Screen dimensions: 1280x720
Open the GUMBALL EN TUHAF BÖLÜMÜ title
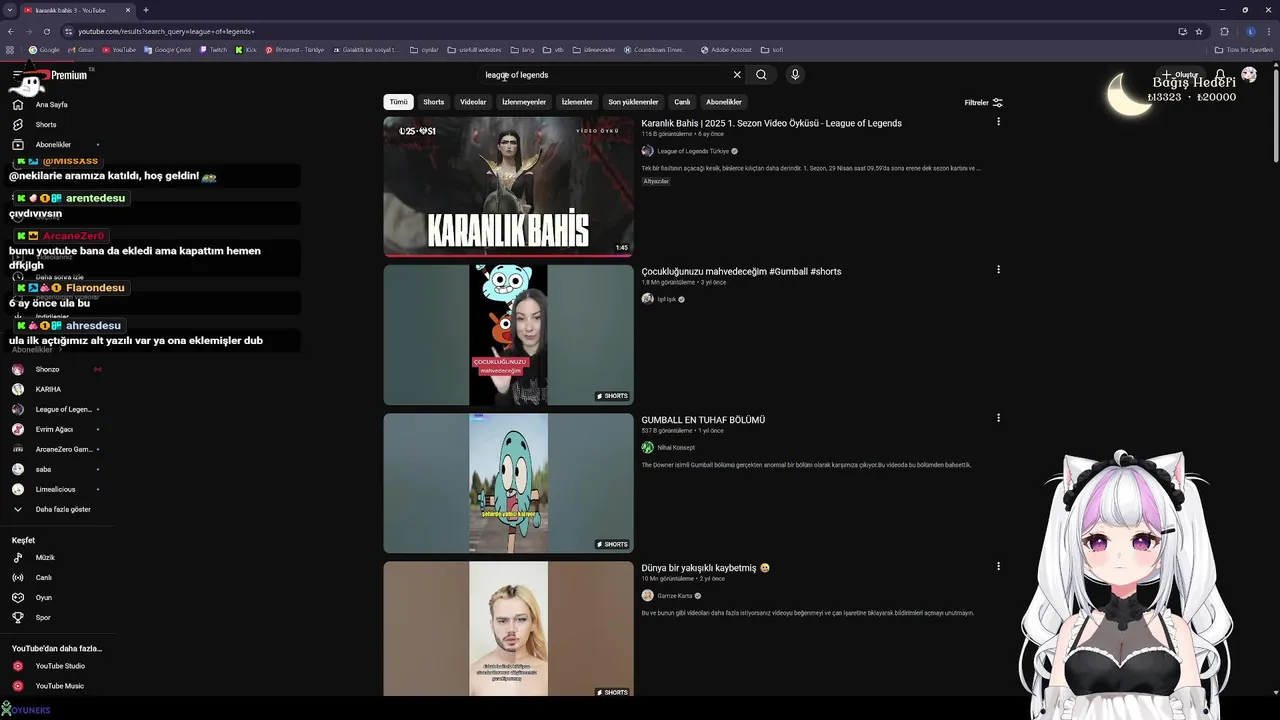point(703,420)
